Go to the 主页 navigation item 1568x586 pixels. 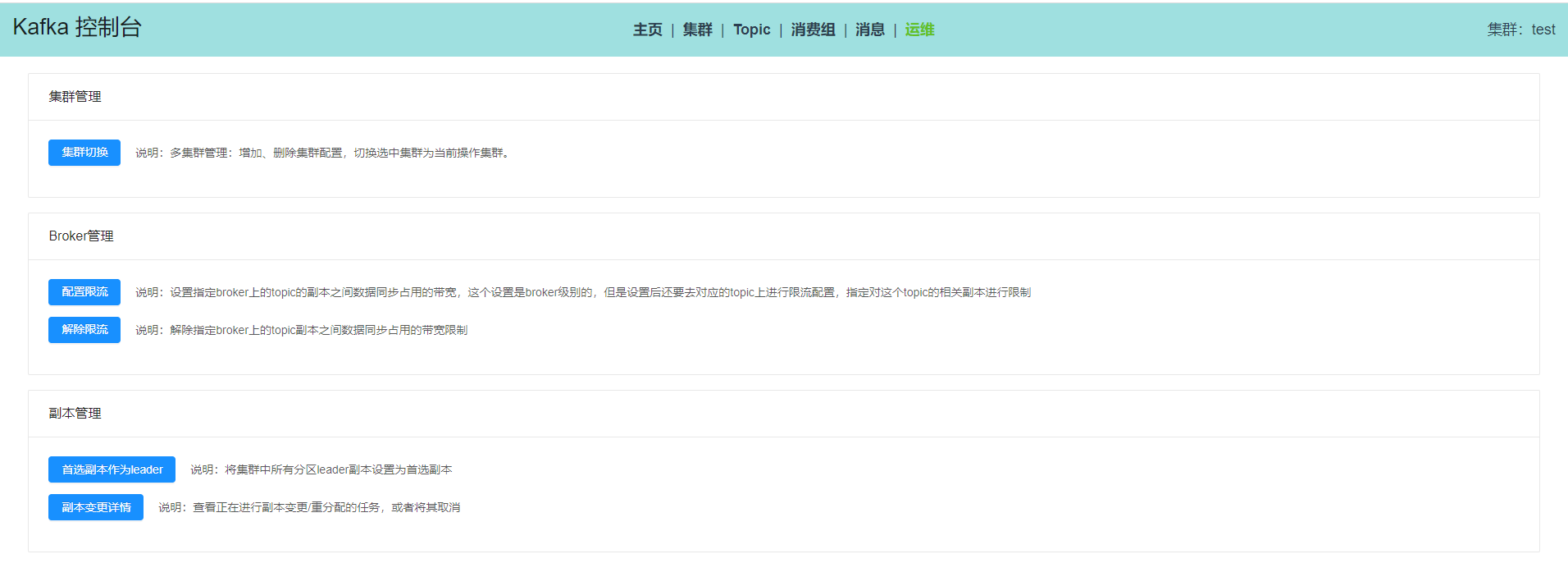point(647,30)
